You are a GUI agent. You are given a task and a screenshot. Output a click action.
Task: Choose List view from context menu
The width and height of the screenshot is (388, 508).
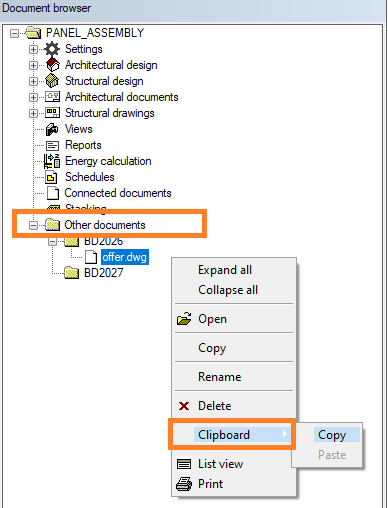coord(220,464)
